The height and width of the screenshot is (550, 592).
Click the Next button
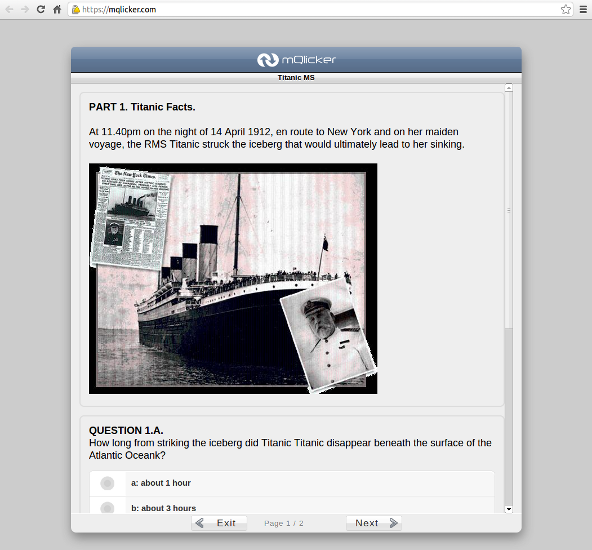click(374, 523)
